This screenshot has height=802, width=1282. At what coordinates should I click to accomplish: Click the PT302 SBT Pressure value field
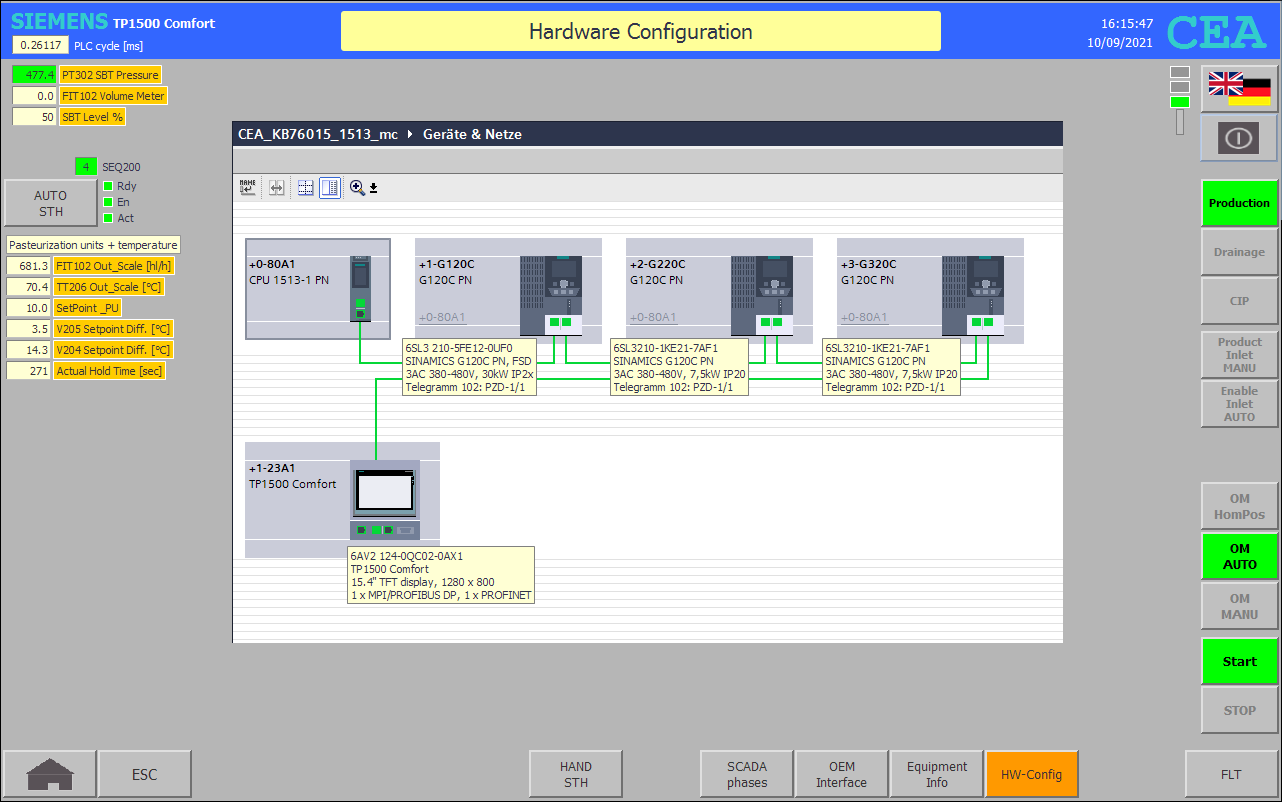[x=34, y=75]
